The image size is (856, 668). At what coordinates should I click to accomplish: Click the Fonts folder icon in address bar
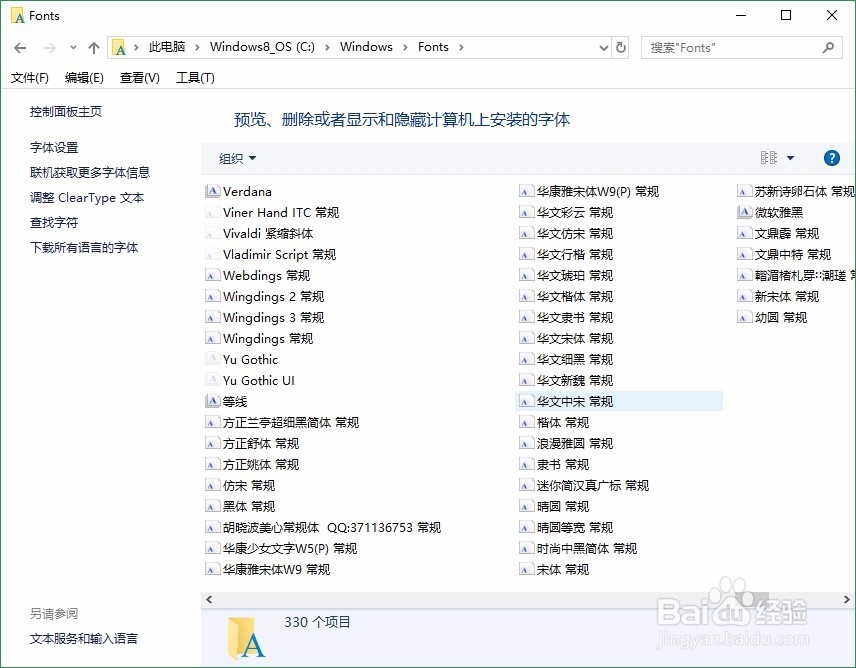coord(119,47)
